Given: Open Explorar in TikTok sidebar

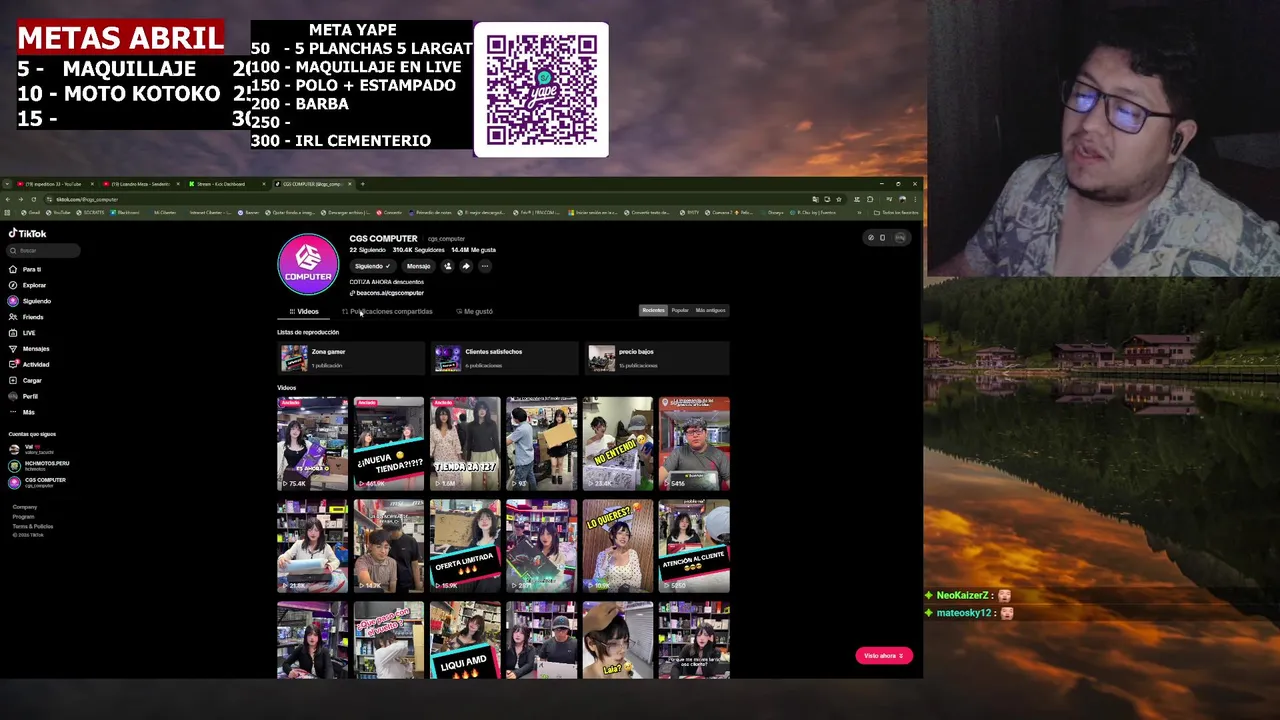Looking at the screenshot, I should 28,285.
